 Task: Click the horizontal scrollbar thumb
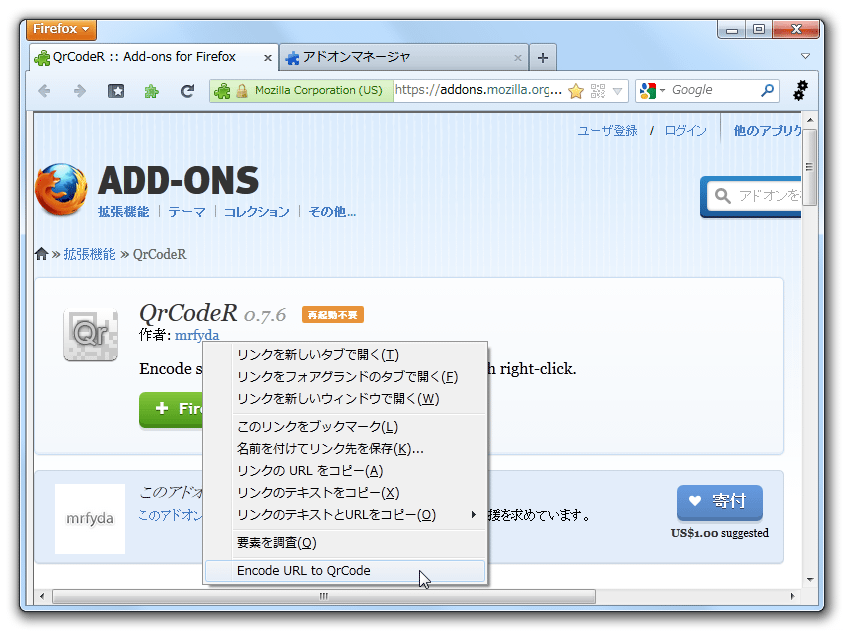(324, 596)
